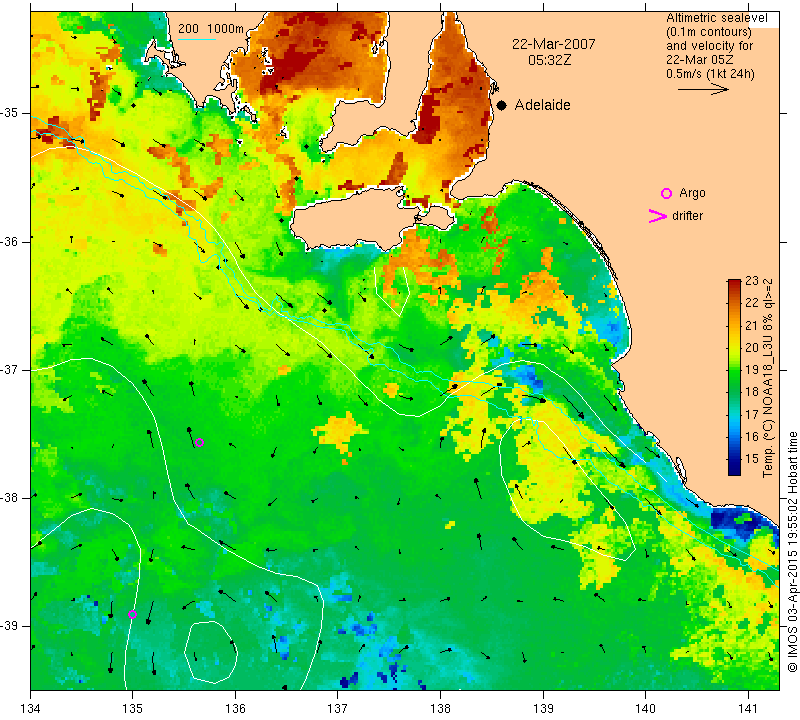Click the 0.5m/s velocity scale arrow
800x720 pixels.
[x=703, y=89]
